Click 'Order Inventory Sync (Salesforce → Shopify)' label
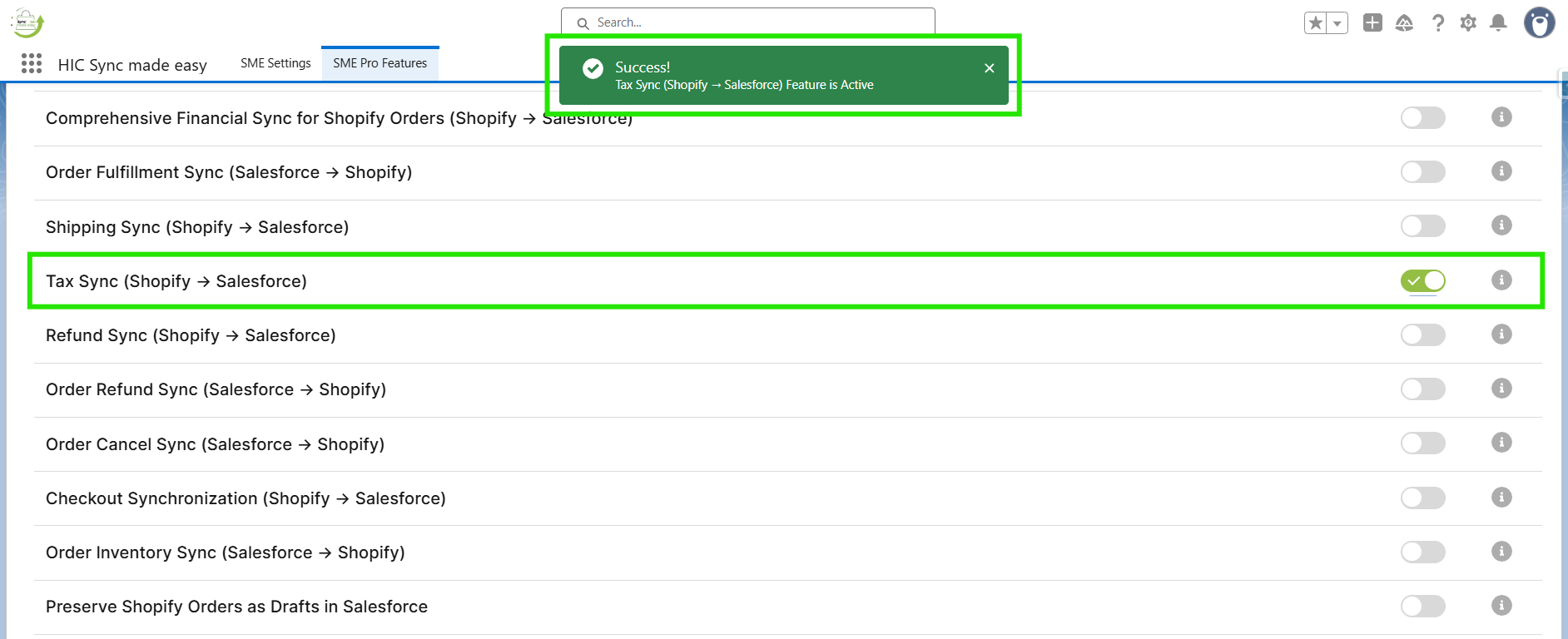 [x=226, y=552]
